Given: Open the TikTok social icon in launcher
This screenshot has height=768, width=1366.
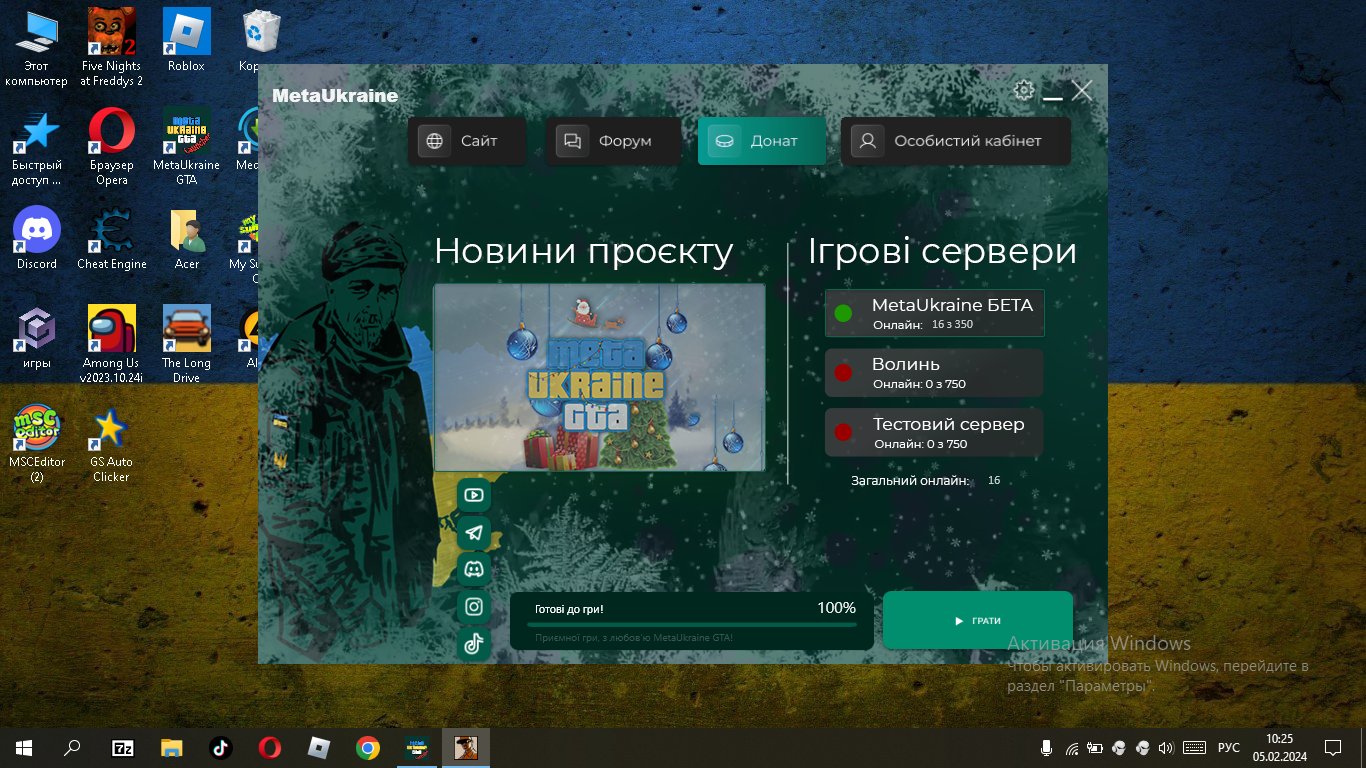Looking at the screenshot, I should (x=474, y=644).
